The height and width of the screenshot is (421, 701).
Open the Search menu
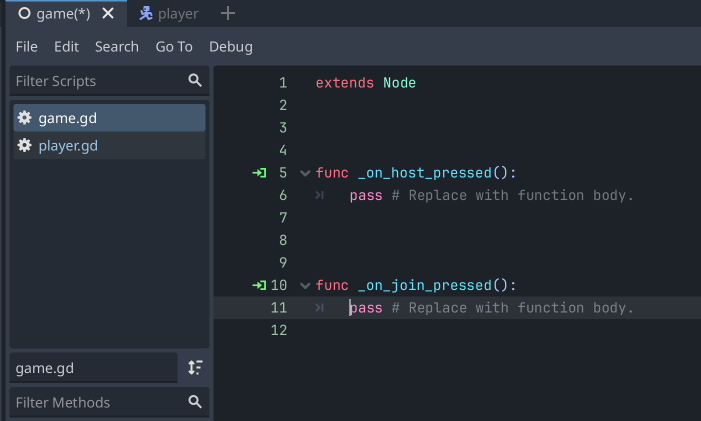pos(117,47)
